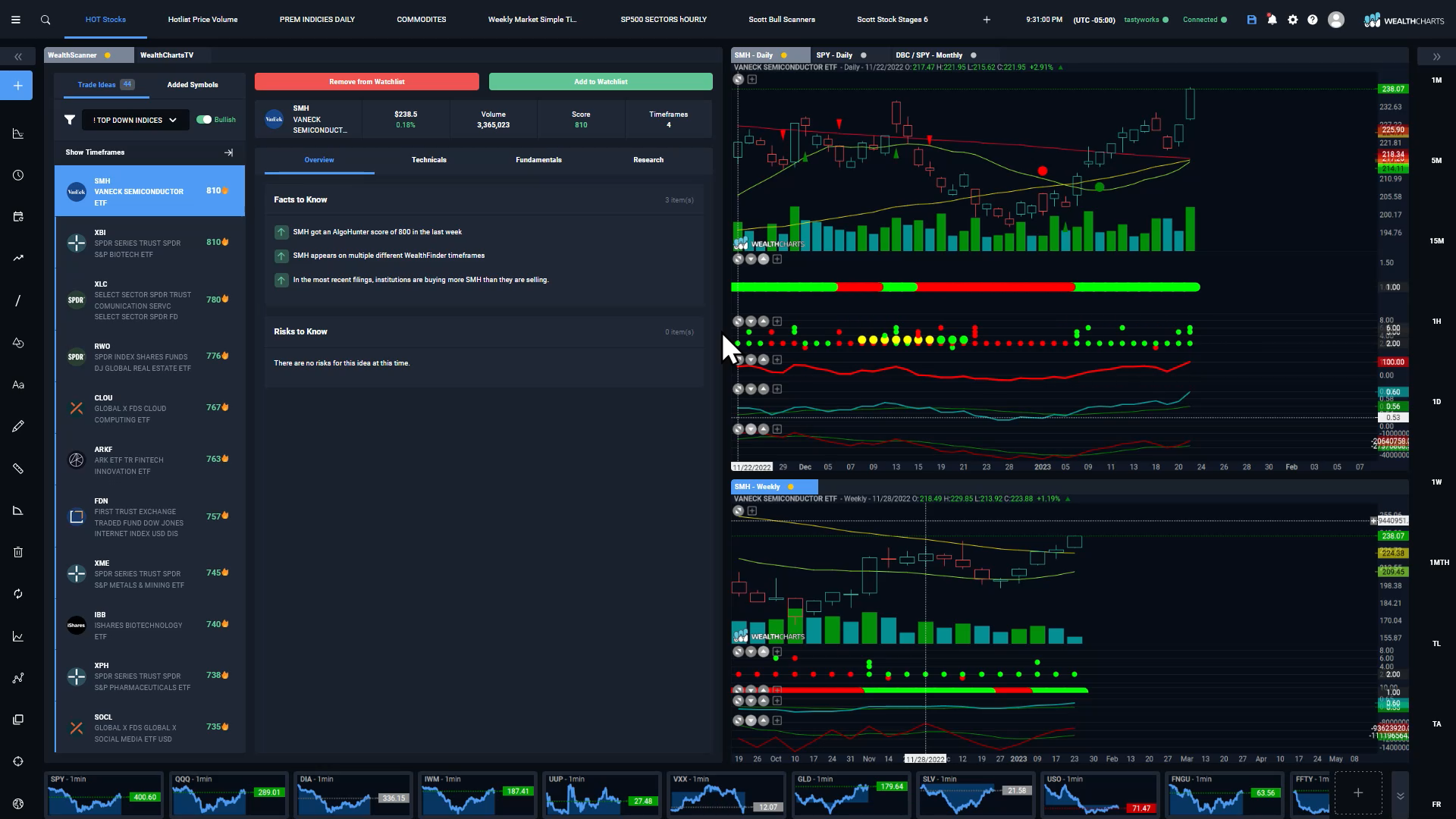Click the SMH Daily chart settings round icon
1456x819 pixels.
pos(738,79)
